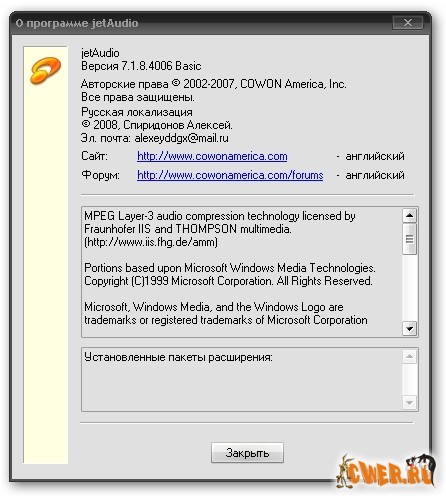This screenshot has height=496, width=446.
Task: Click the Форум label
Action: click(x=100, y=175)
